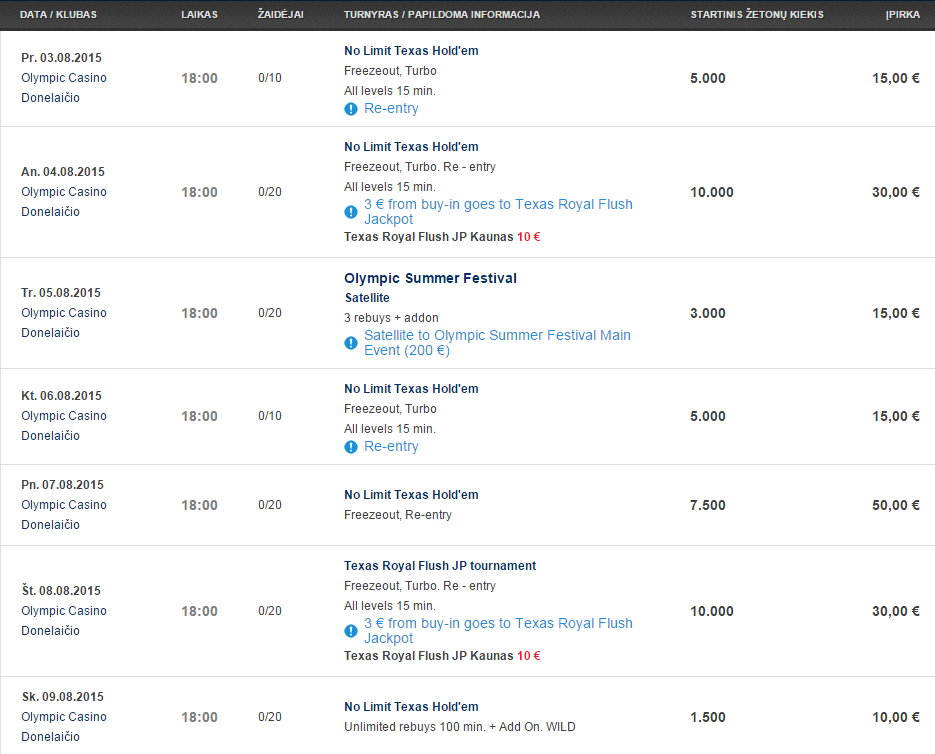The height and width of the screenshot is (754, 935).
Task: Open Satellite to Olympic Summer Festival Main Event link
Action: click(x=497, y=342)
